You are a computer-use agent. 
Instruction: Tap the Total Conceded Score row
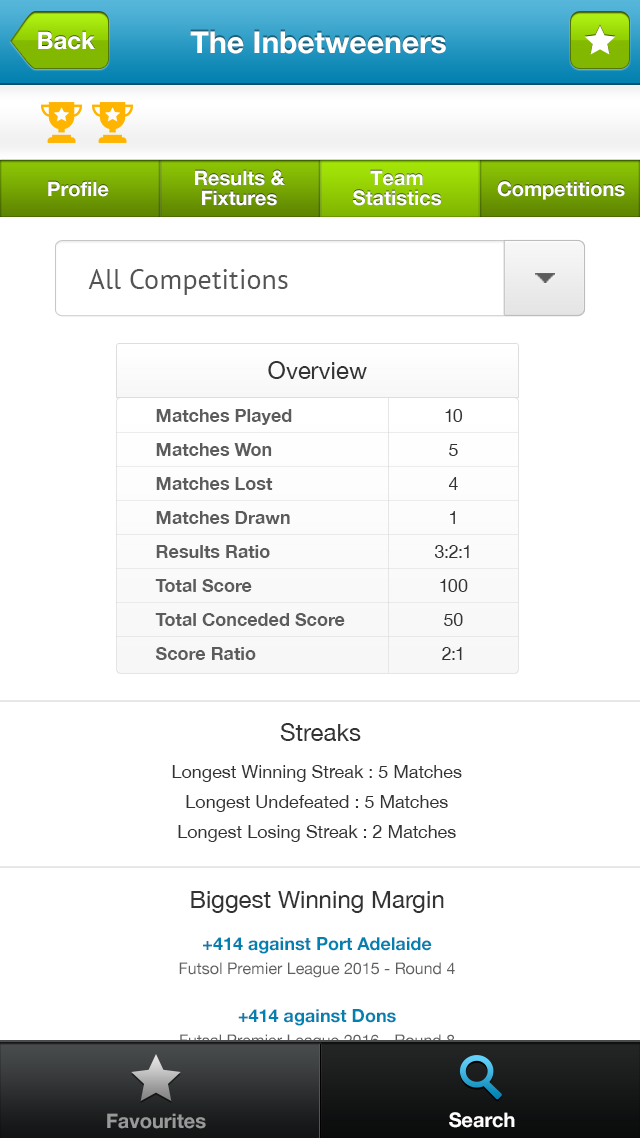point(317,620)
